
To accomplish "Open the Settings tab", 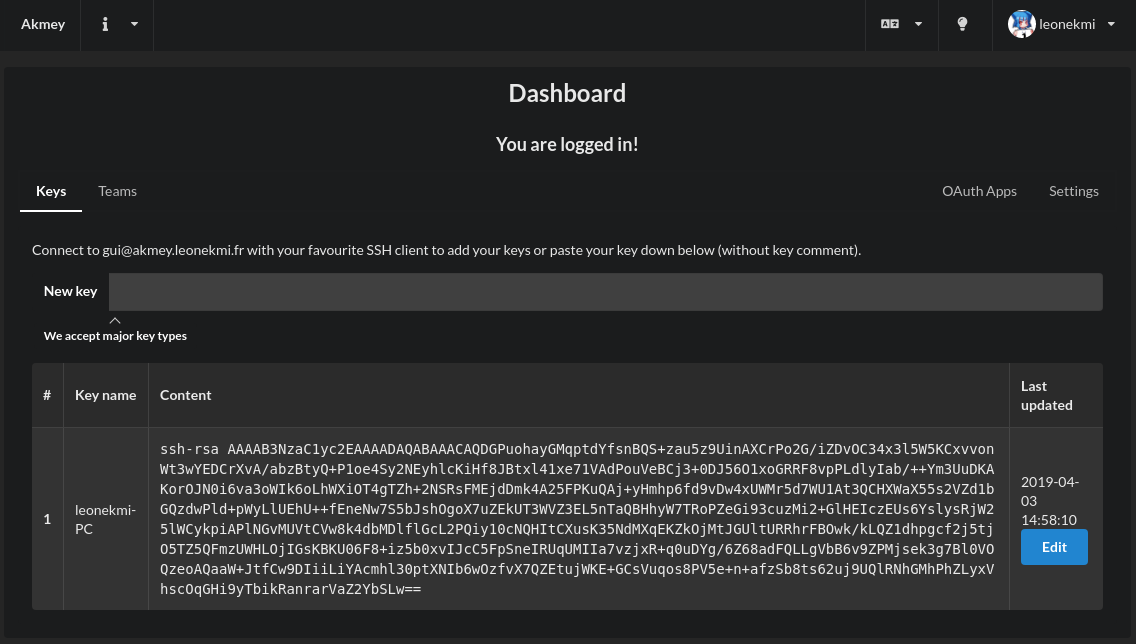I will (1074, 191).
